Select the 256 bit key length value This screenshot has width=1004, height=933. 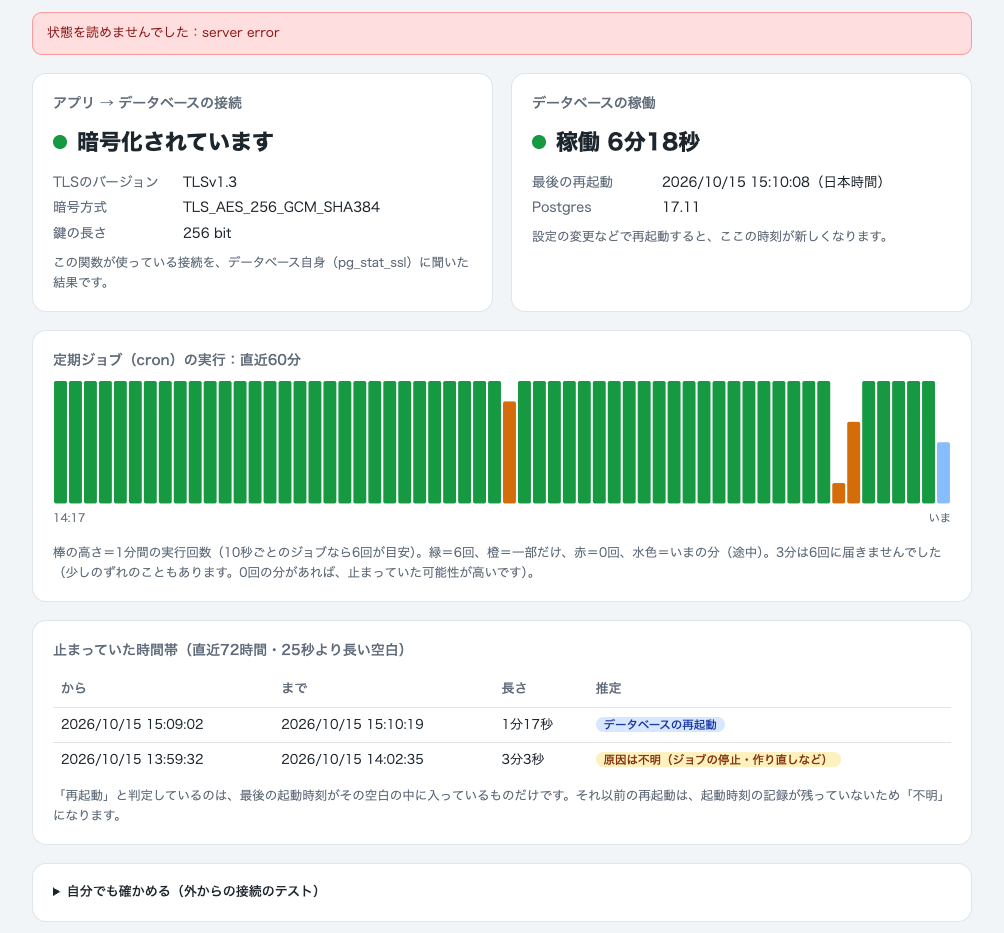click(207, 232)
